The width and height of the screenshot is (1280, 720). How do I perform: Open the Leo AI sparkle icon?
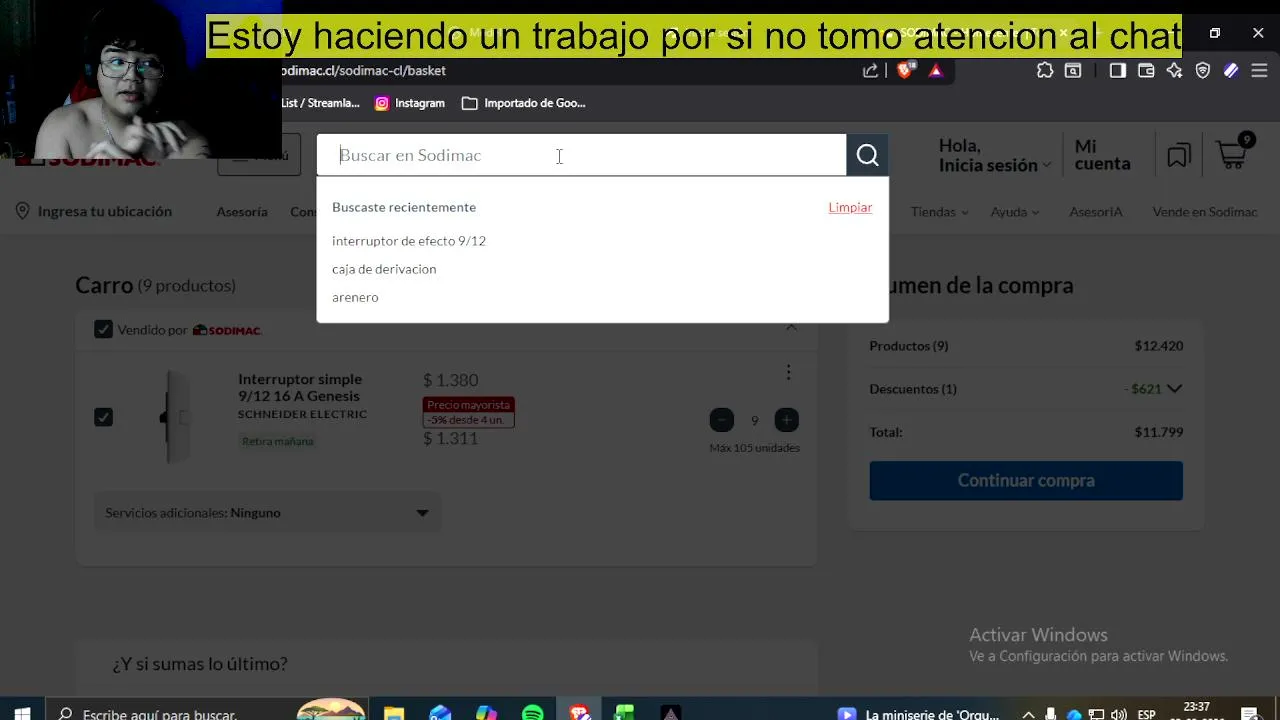click(x=1175, y=70)
